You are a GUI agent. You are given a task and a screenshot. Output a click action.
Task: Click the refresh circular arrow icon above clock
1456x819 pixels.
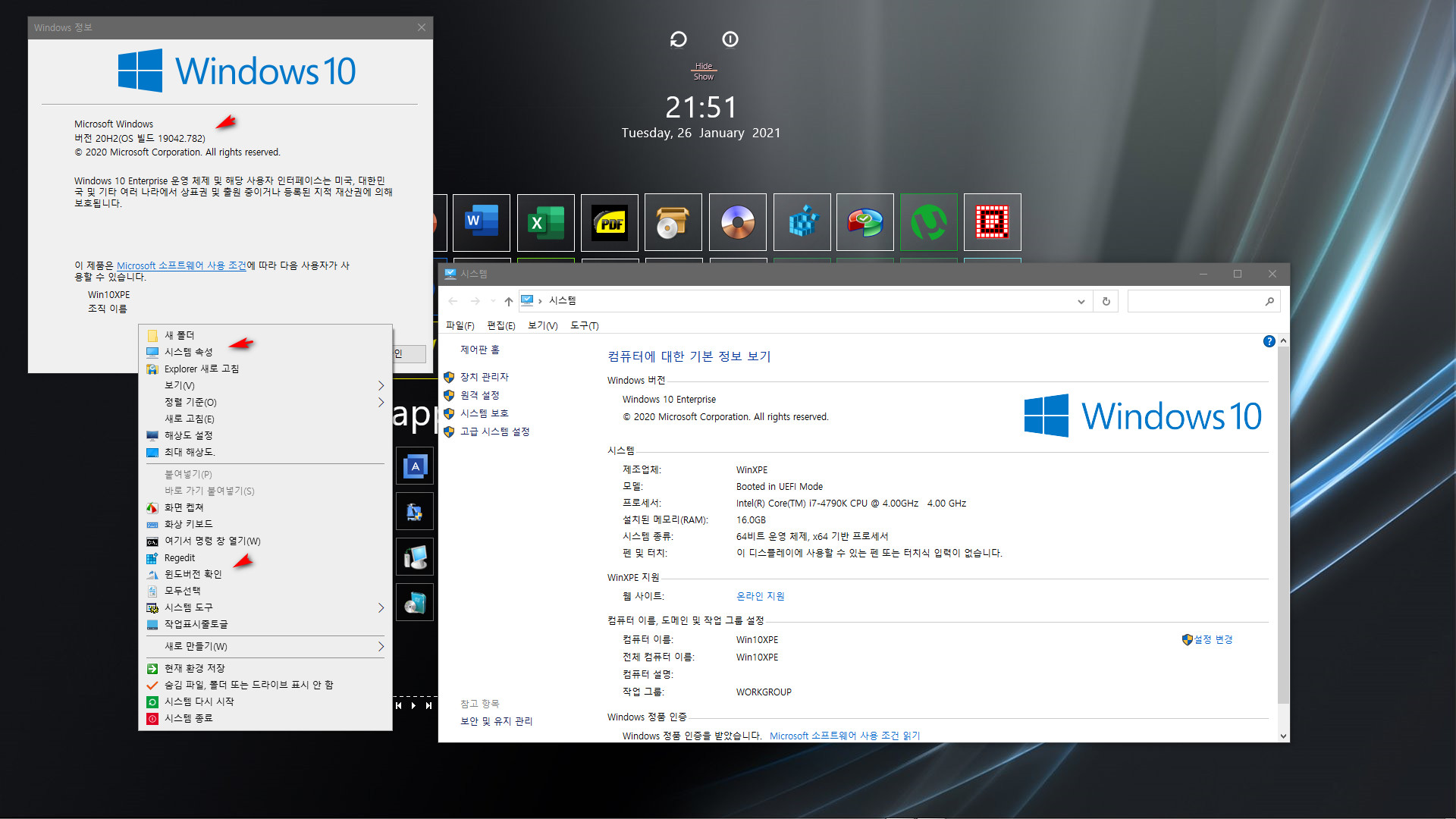[x=679, y=39]
